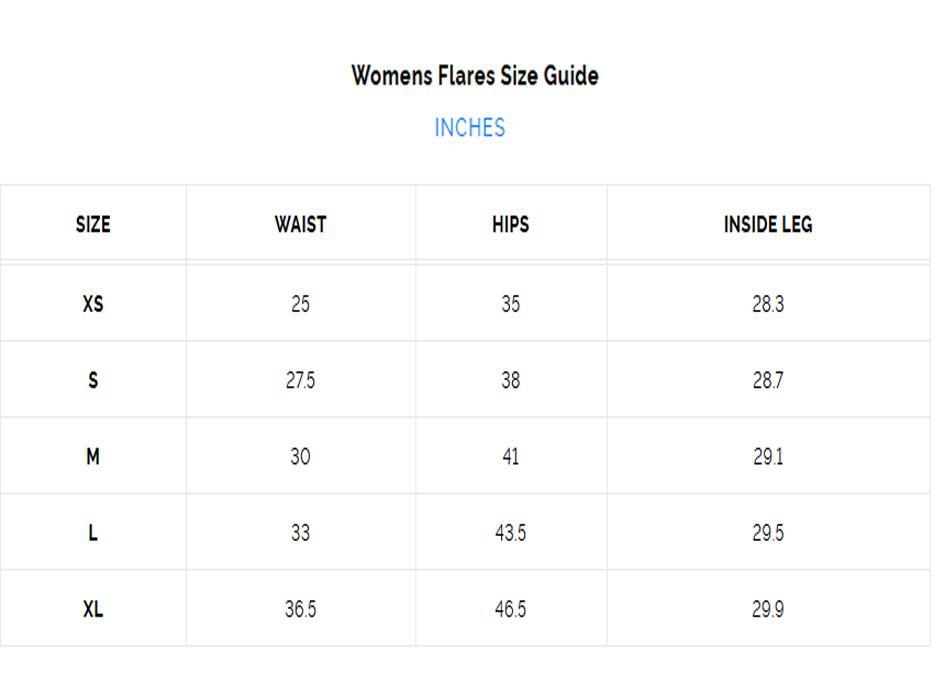Click the L size row label
933x680 pixels.
pos(93,533)
